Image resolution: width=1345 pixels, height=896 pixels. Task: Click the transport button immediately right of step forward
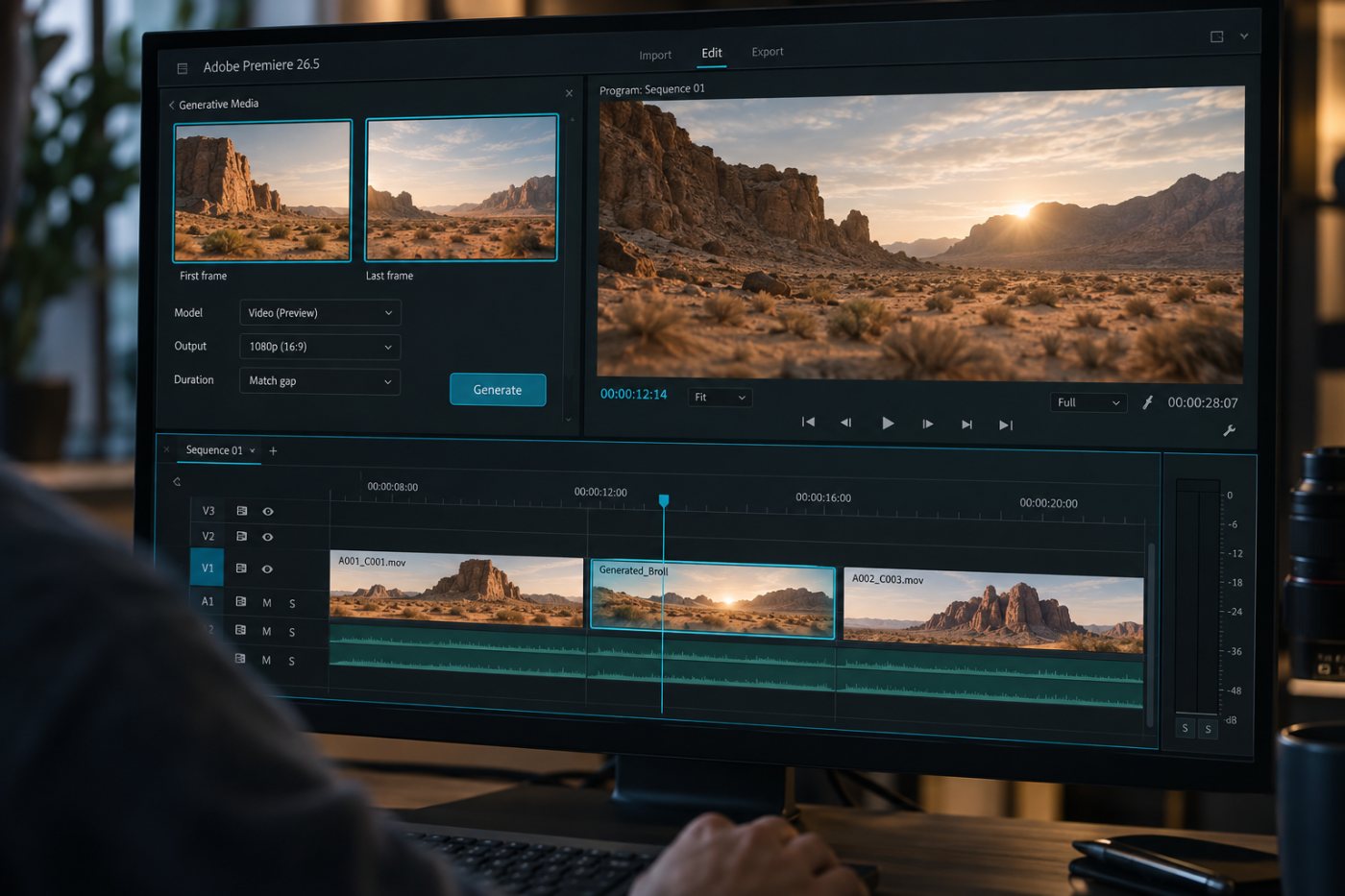(x=966, y=424)
